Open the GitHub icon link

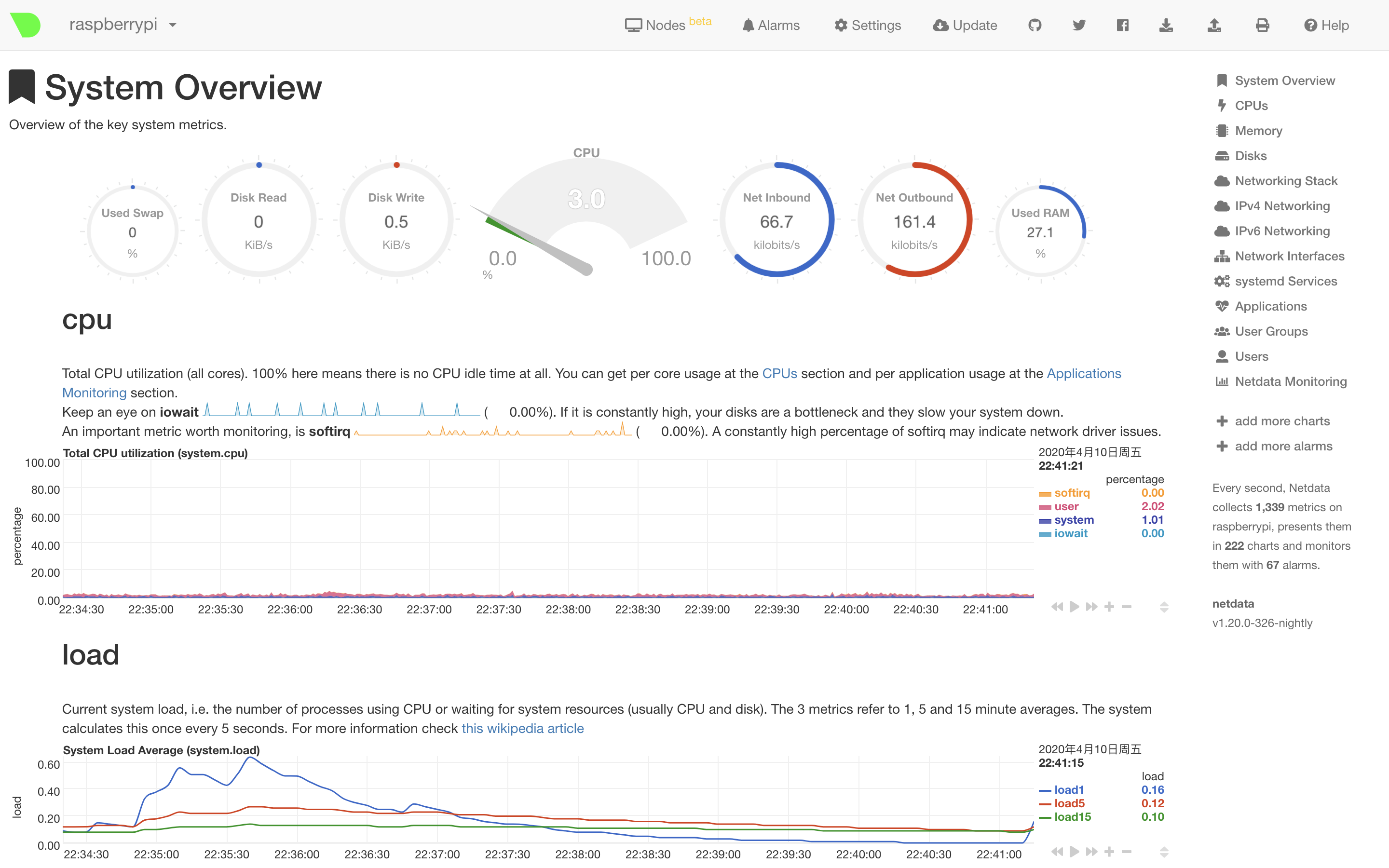pyautogui.click(x=1035, y=25)
